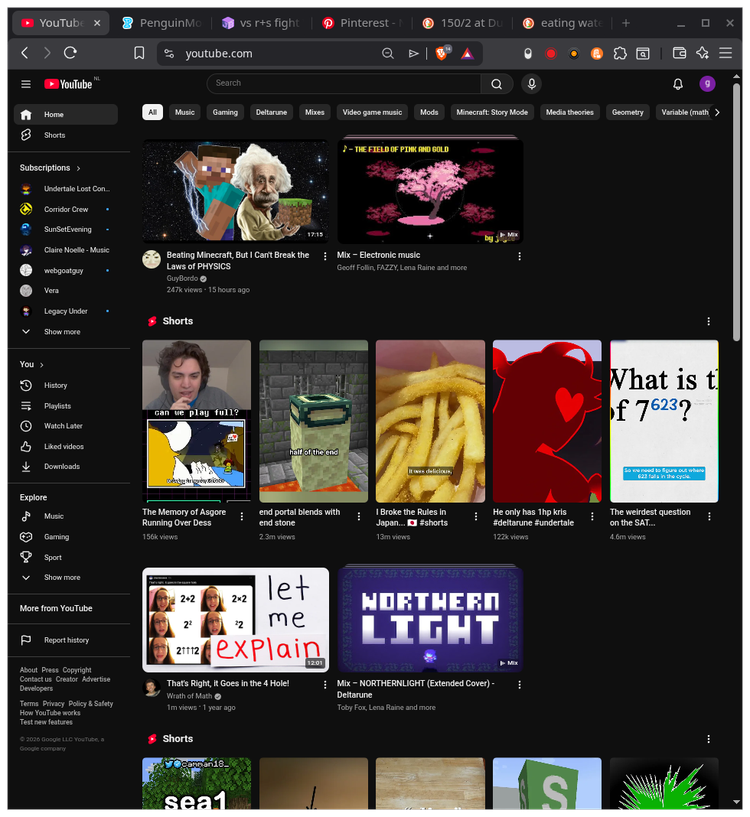Screen dimensions: 750x817
Task: Open the webgoatguy subscription
Action: click(x=66, y=270)
